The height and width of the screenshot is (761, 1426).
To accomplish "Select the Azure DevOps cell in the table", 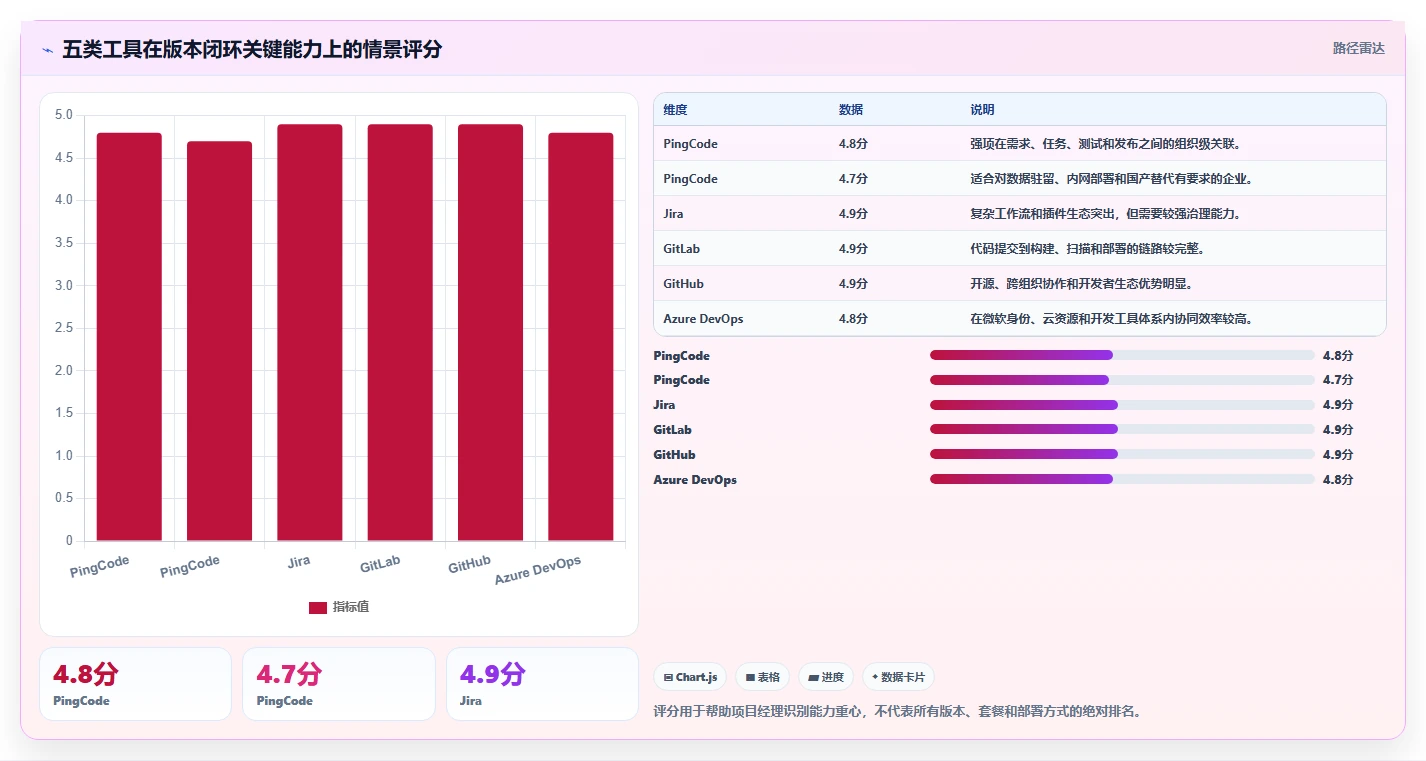I will (703, 319).
